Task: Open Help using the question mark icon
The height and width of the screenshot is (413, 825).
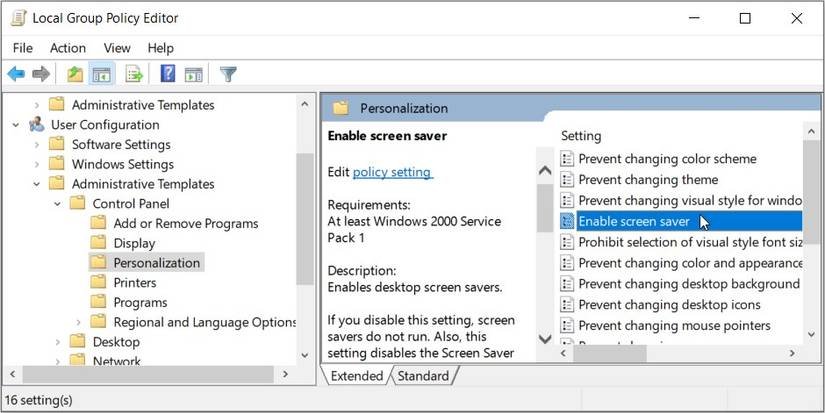Action: tap(168, 74)
